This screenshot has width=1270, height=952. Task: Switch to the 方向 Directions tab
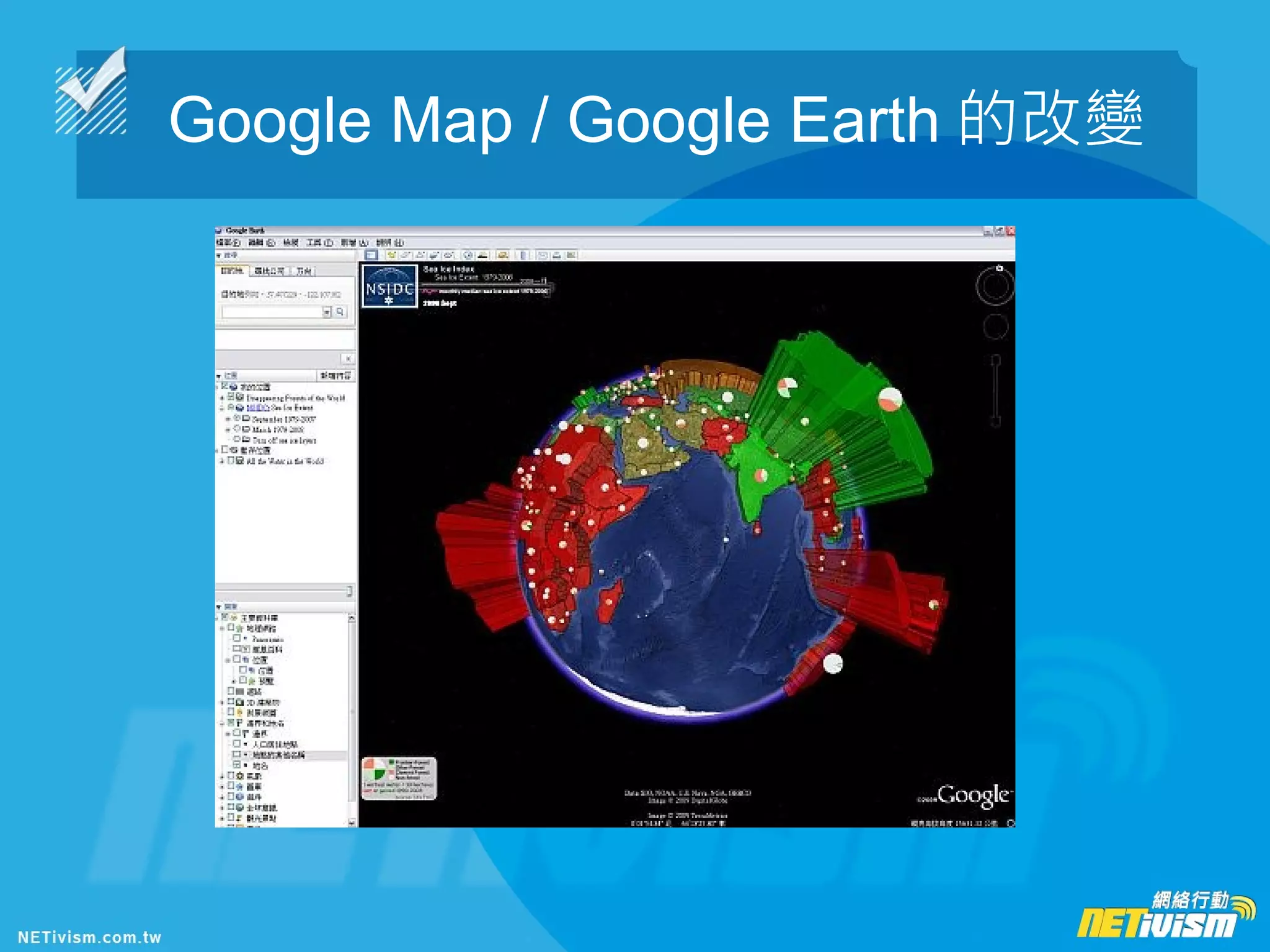click(304, 271)
